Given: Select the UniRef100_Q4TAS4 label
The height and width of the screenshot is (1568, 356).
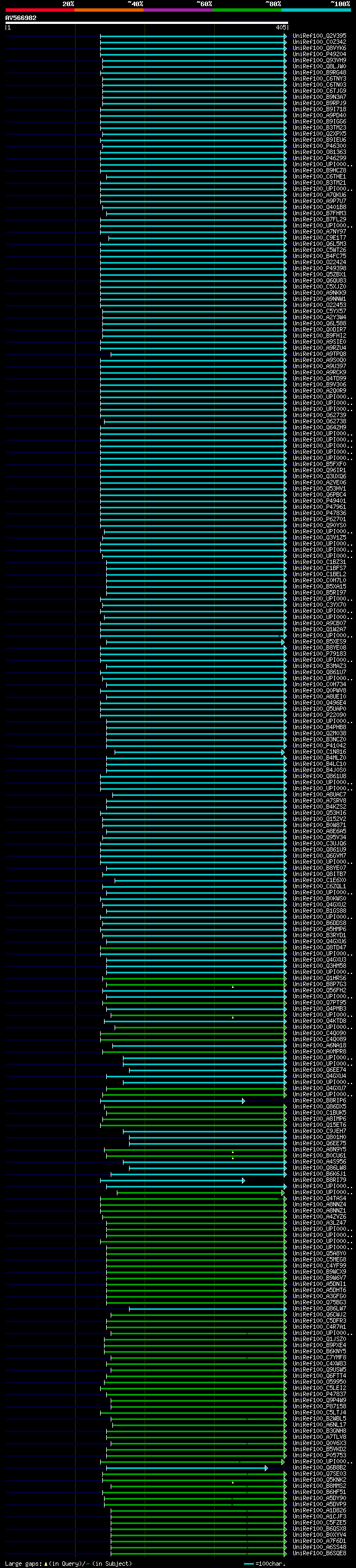Looking at the screenshot, I should 319,1199.
